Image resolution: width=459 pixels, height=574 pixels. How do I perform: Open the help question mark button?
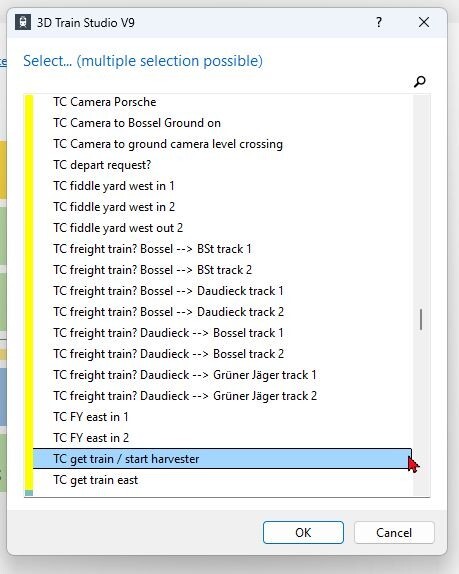[x=379, y=22]
